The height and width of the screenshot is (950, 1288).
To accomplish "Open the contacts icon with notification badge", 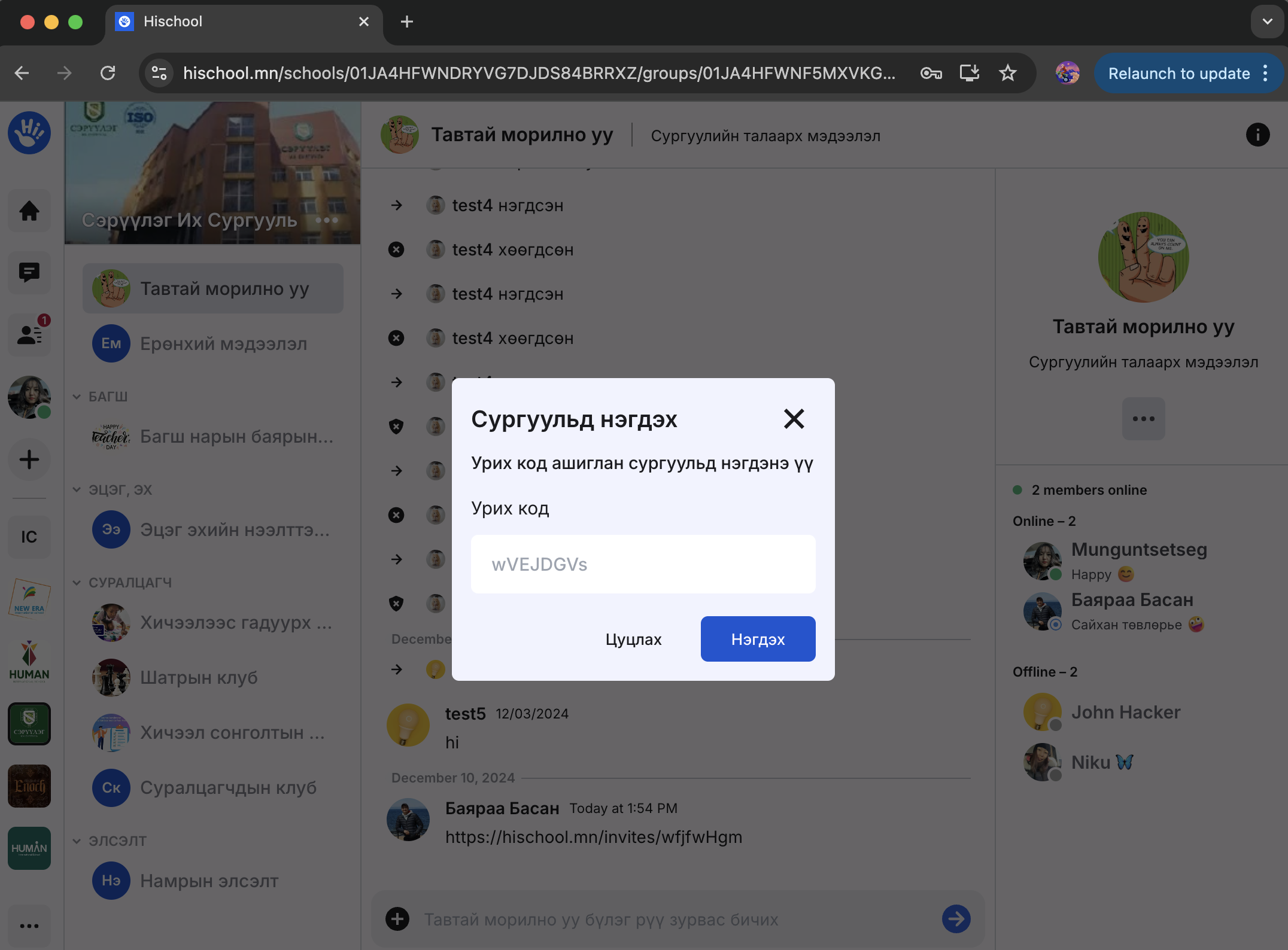I will point(29,334).
